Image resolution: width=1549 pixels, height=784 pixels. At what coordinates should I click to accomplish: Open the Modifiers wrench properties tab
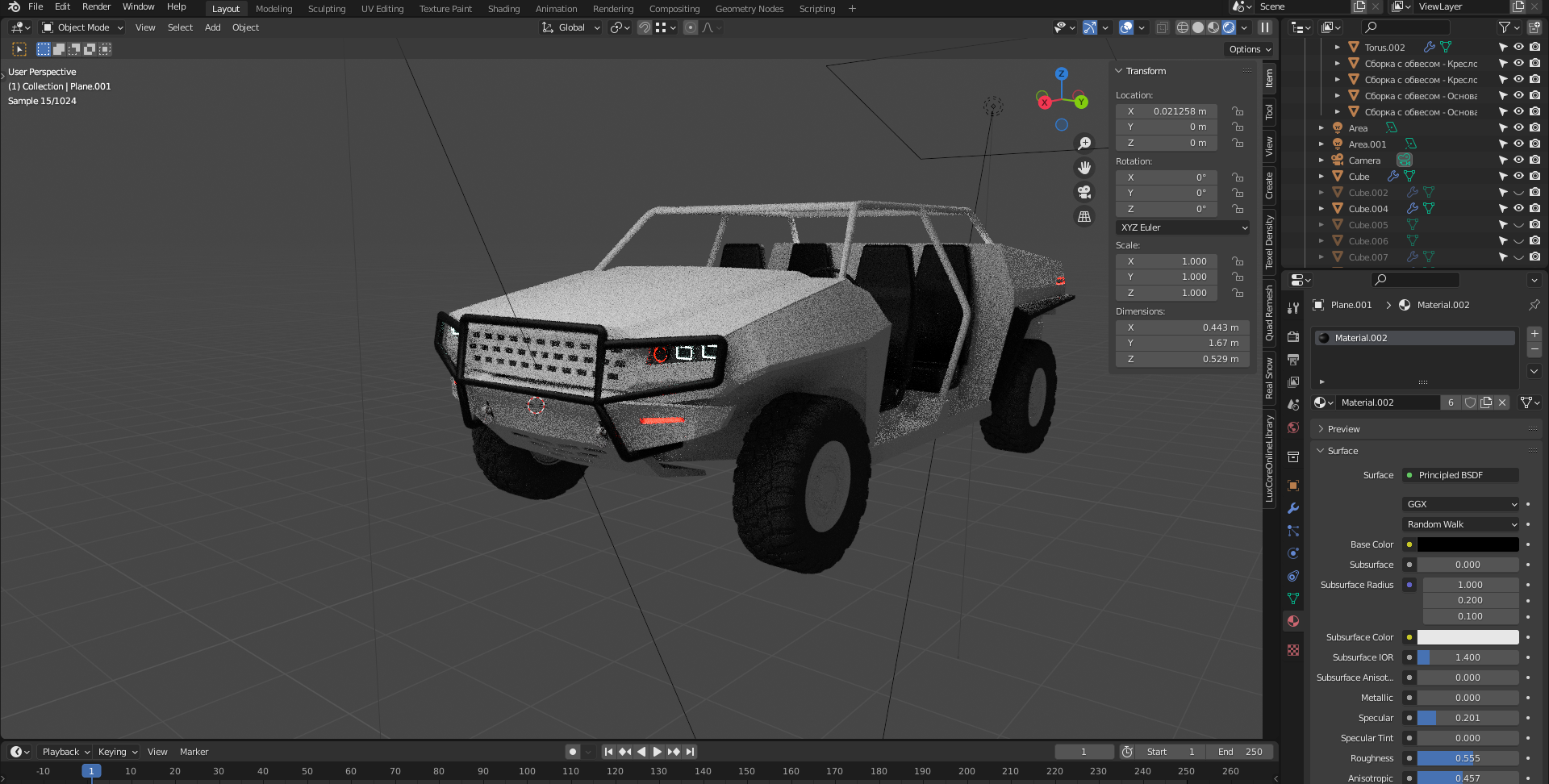click(x=1293, y=508)
